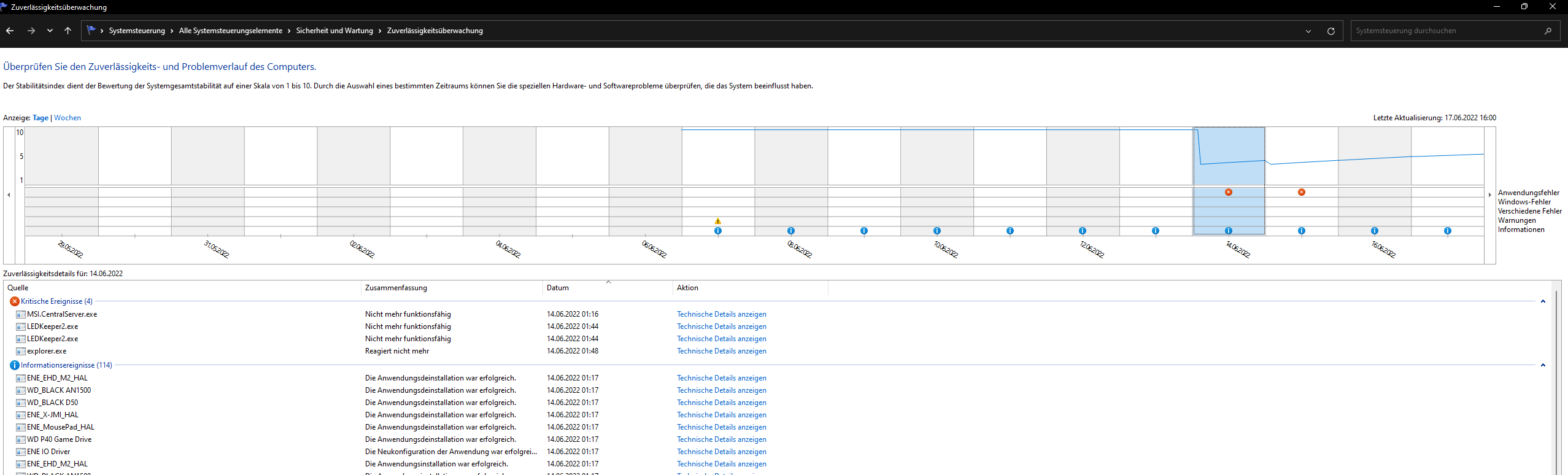View technical details for WD_BLACK D50
Screen dimensions: 1568x475
[x=722, y=403]
